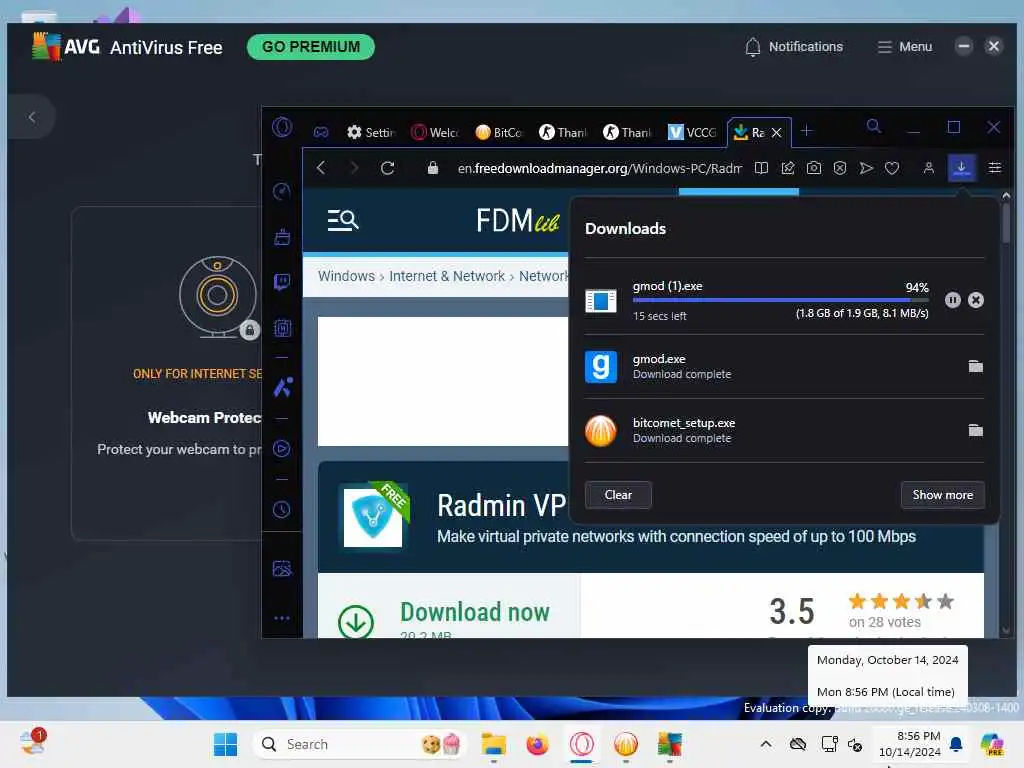Open AVG taskbar icon
This screenshot has width=1024, height=768.
coord(670,744)
